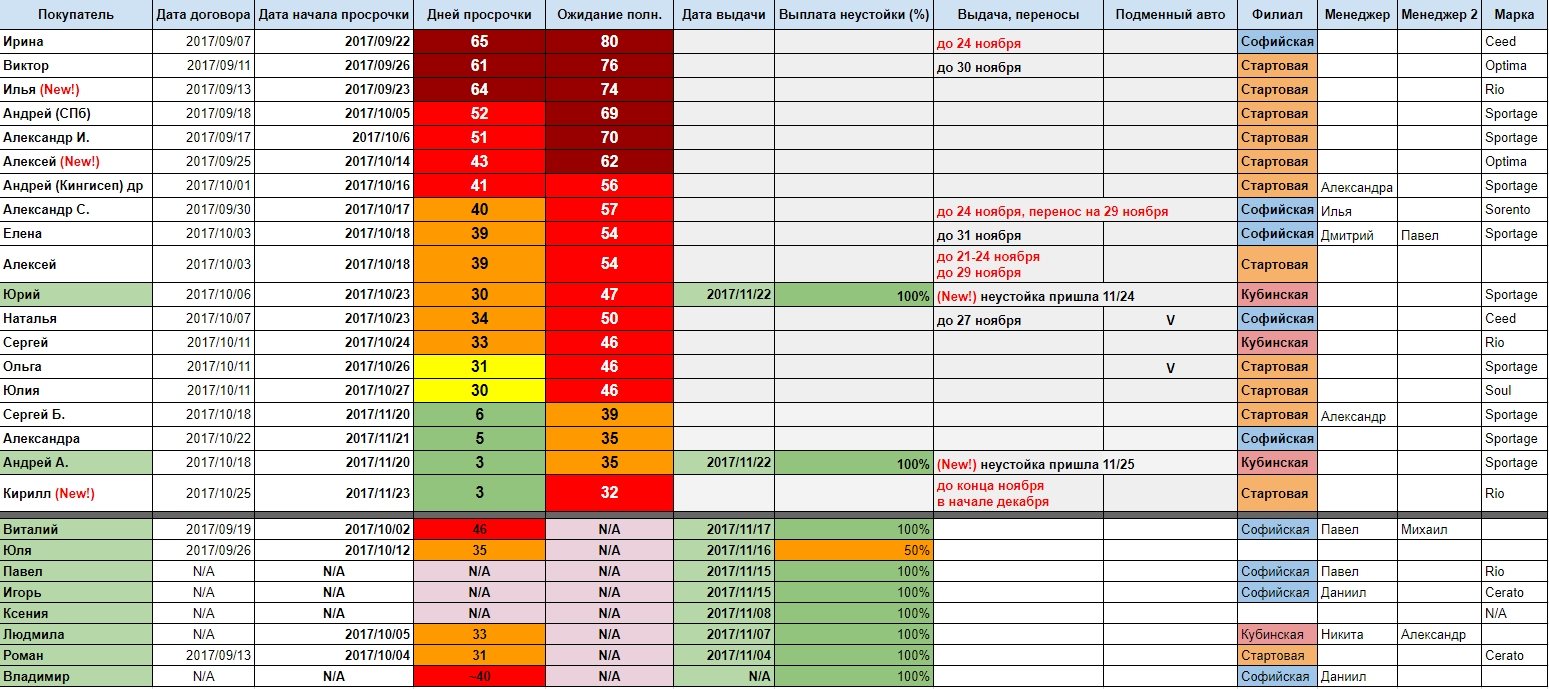
Task: Click the Выдача, переносы header
Action: pos(1018,15)
